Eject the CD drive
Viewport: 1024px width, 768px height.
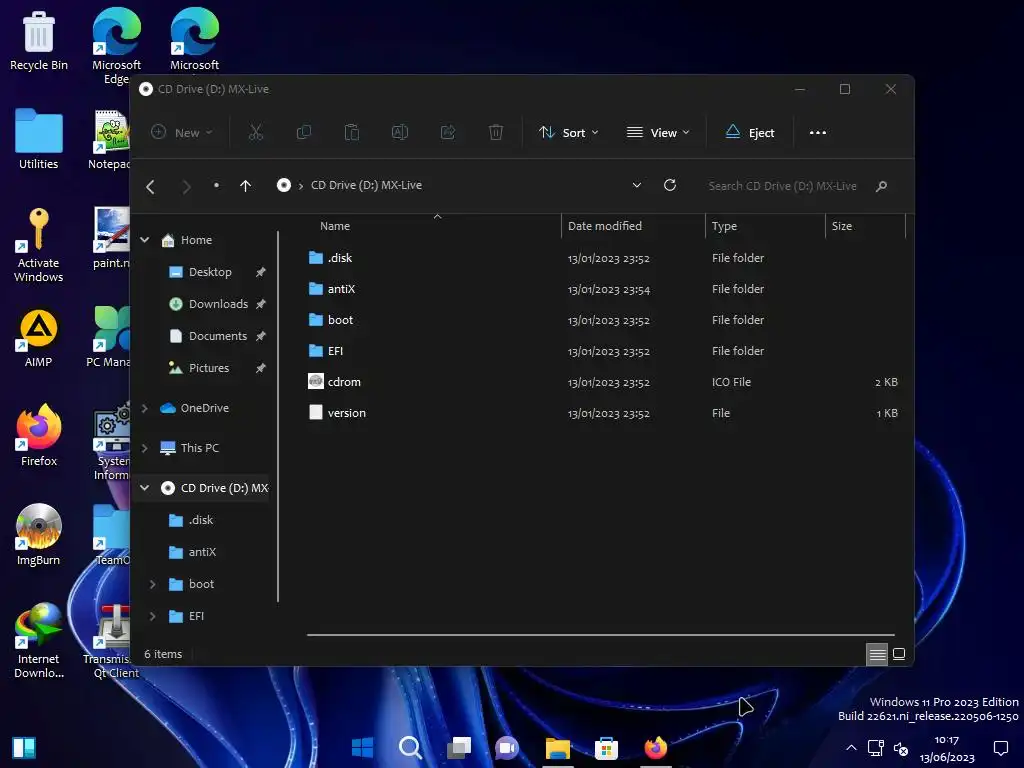pos(750,133)
